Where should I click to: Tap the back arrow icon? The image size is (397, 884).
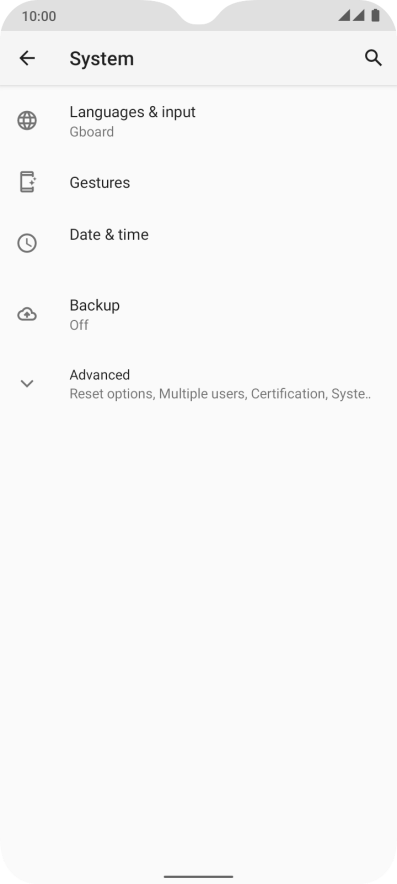27,58
